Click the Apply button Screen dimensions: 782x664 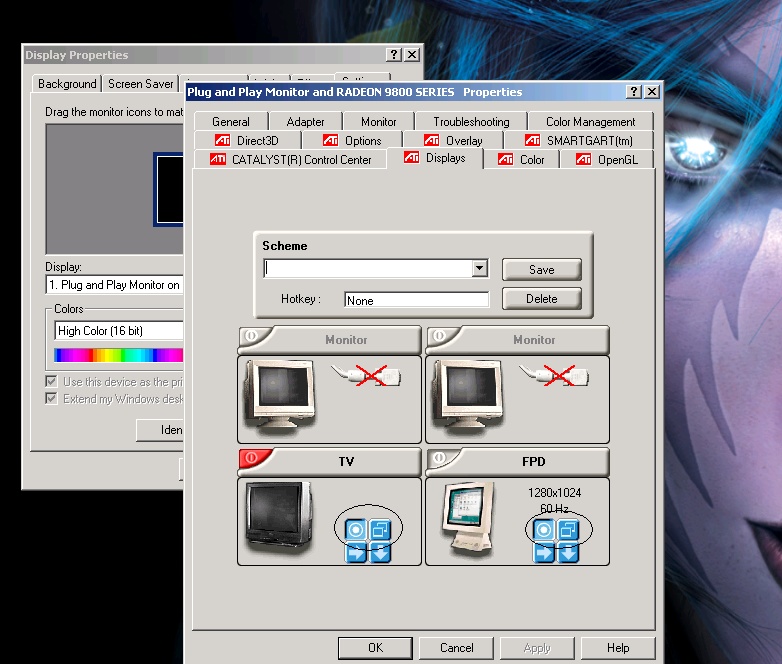click(x=537, y=648)
